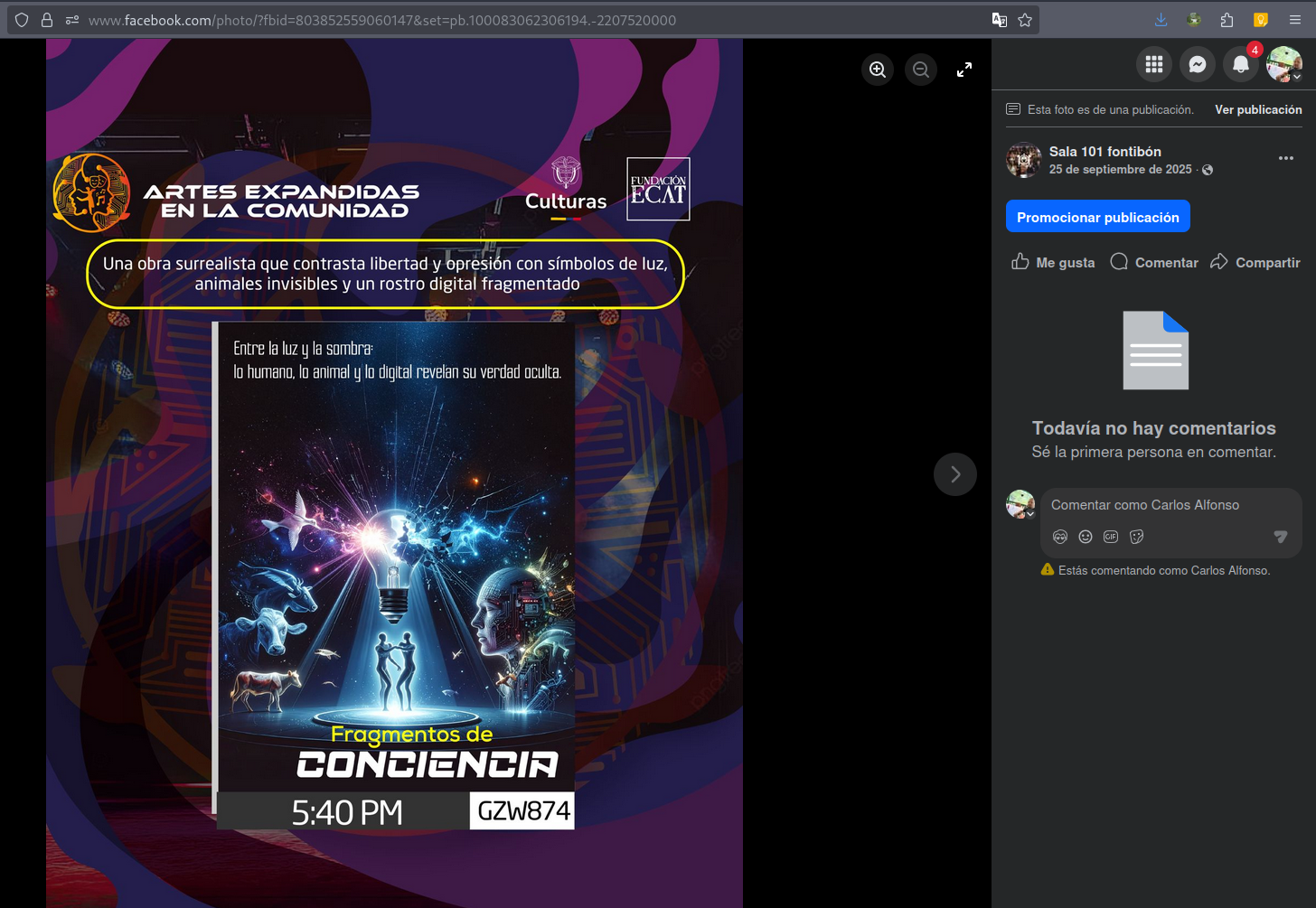Insert an avatar sticker in comment
The height and width of the screenshot is (908, 1316).
(1060, 537)
